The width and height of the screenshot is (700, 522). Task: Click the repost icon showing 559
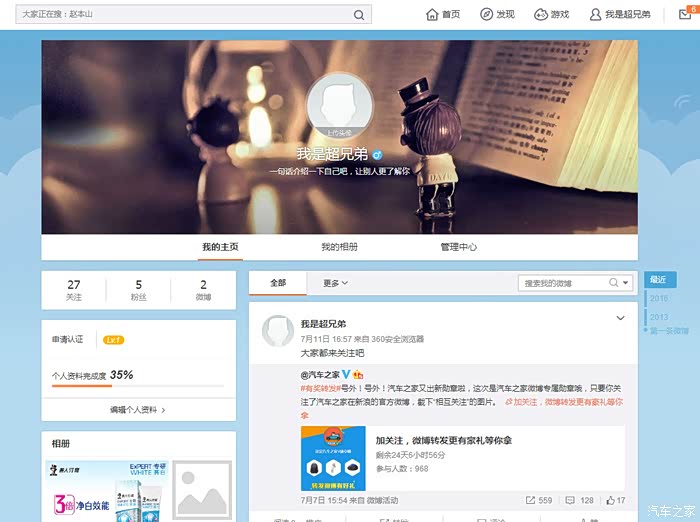click(x=532, y=500)
